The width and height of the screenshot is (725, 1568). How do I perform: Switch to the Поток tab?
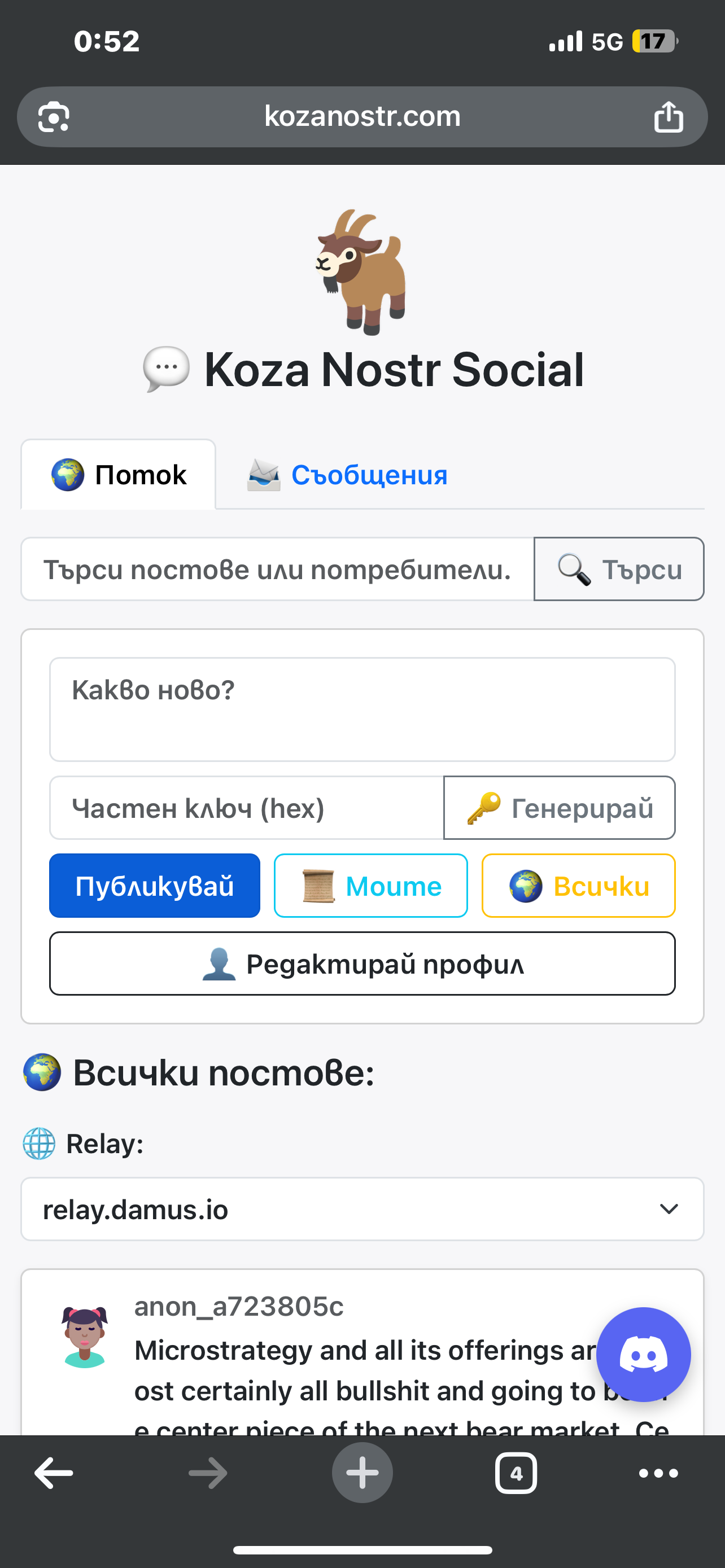point(119,474)
